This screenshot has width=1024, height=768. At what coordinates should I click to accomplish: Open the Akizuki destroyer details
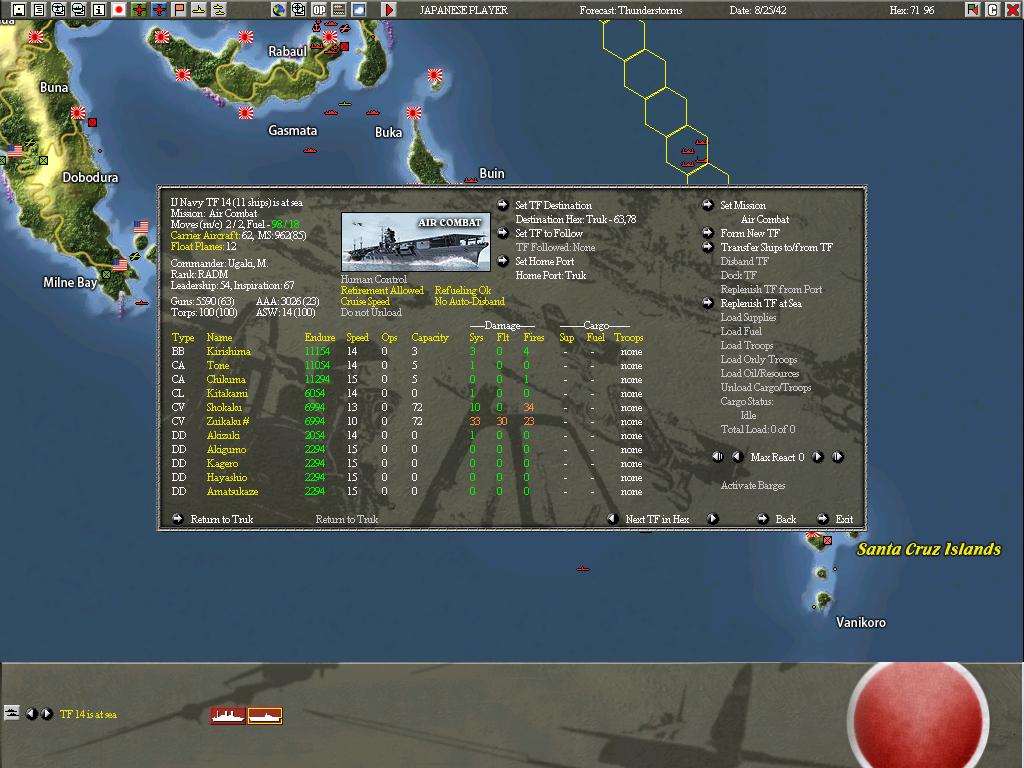point(223,436)
